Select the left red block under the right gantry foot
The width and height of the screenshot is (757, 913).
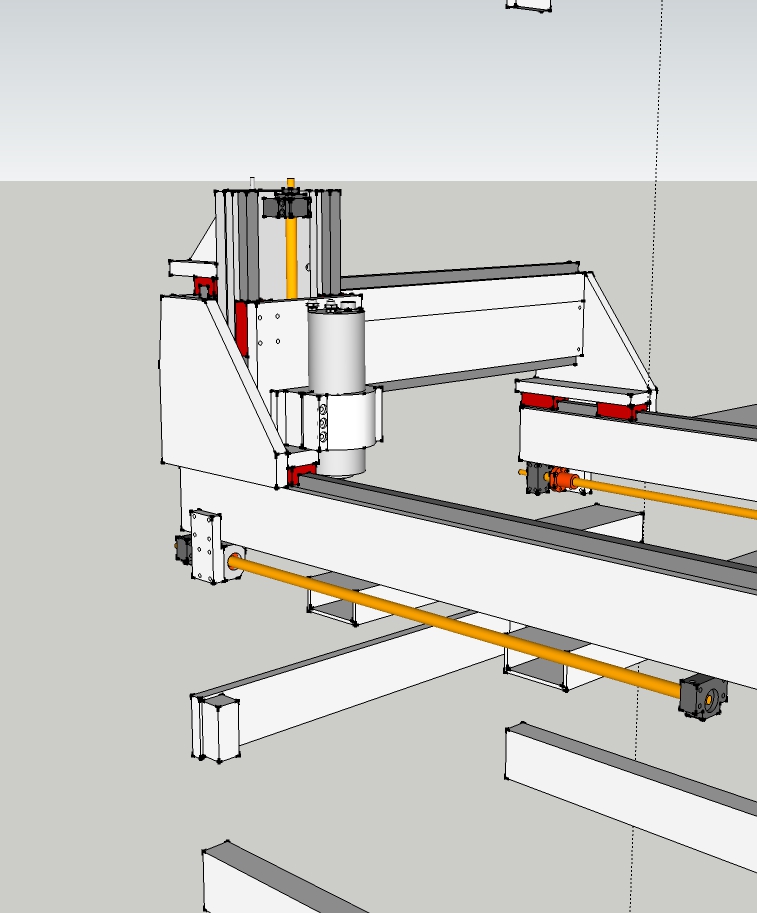tap(537, 401)
